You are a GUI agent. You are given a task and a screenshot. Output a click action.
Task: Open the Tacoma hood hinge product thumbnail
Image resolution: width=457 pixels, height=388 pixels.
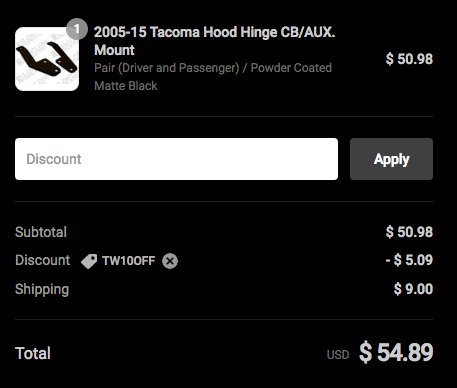coord(47,59)
